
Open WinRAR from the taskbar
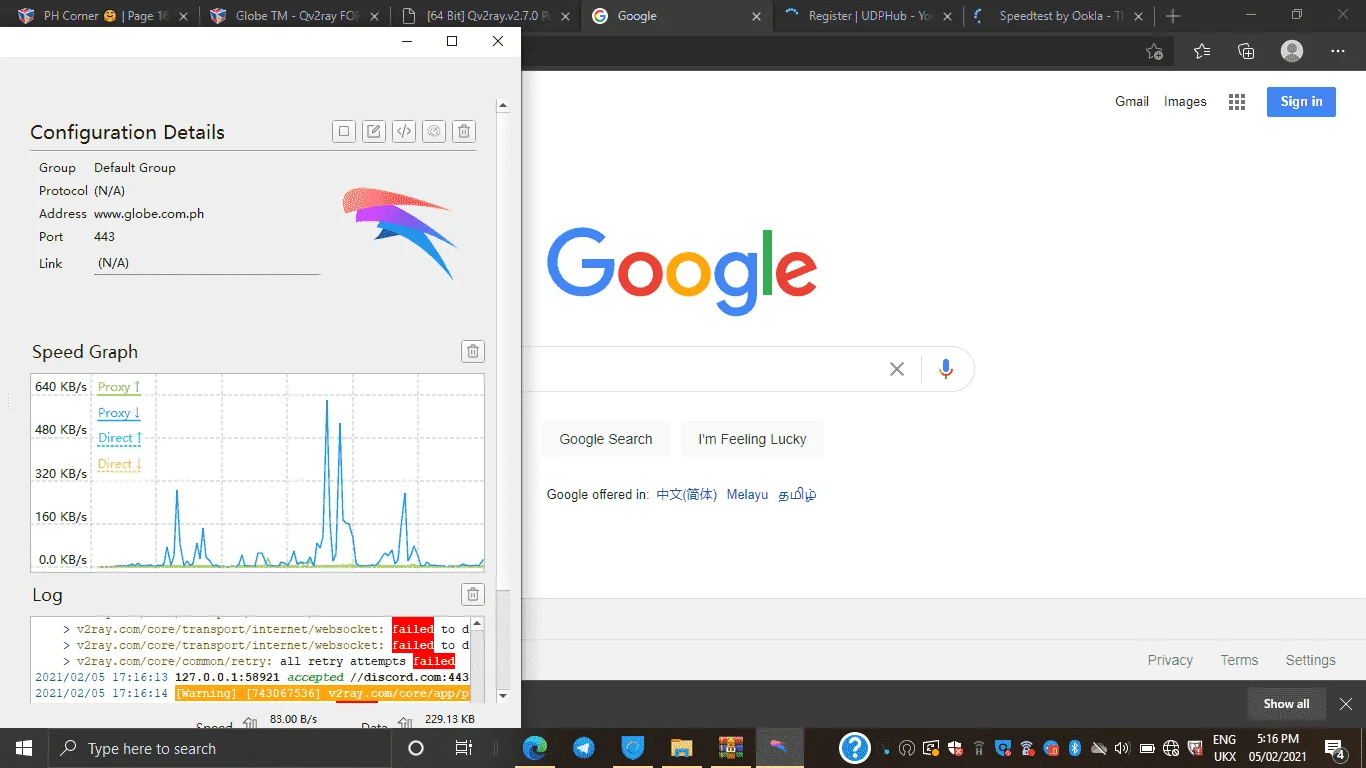730,748
